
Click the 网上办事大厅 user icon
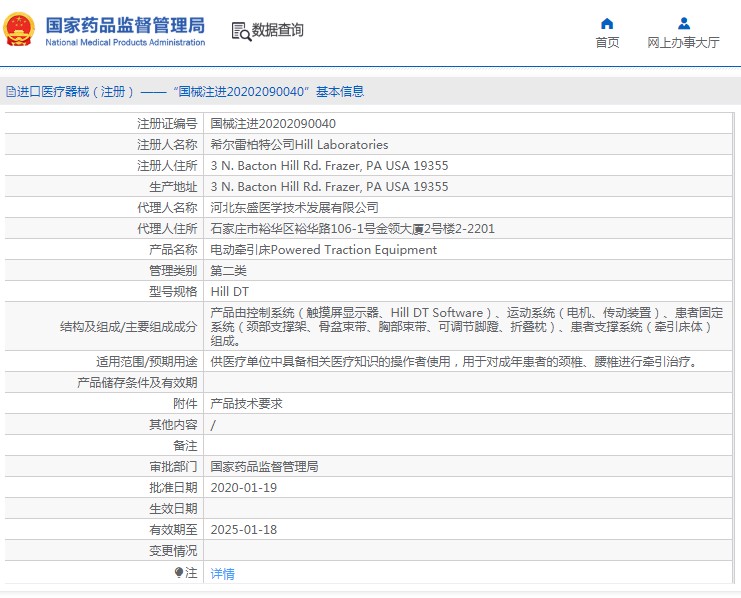tap(683, 23)
